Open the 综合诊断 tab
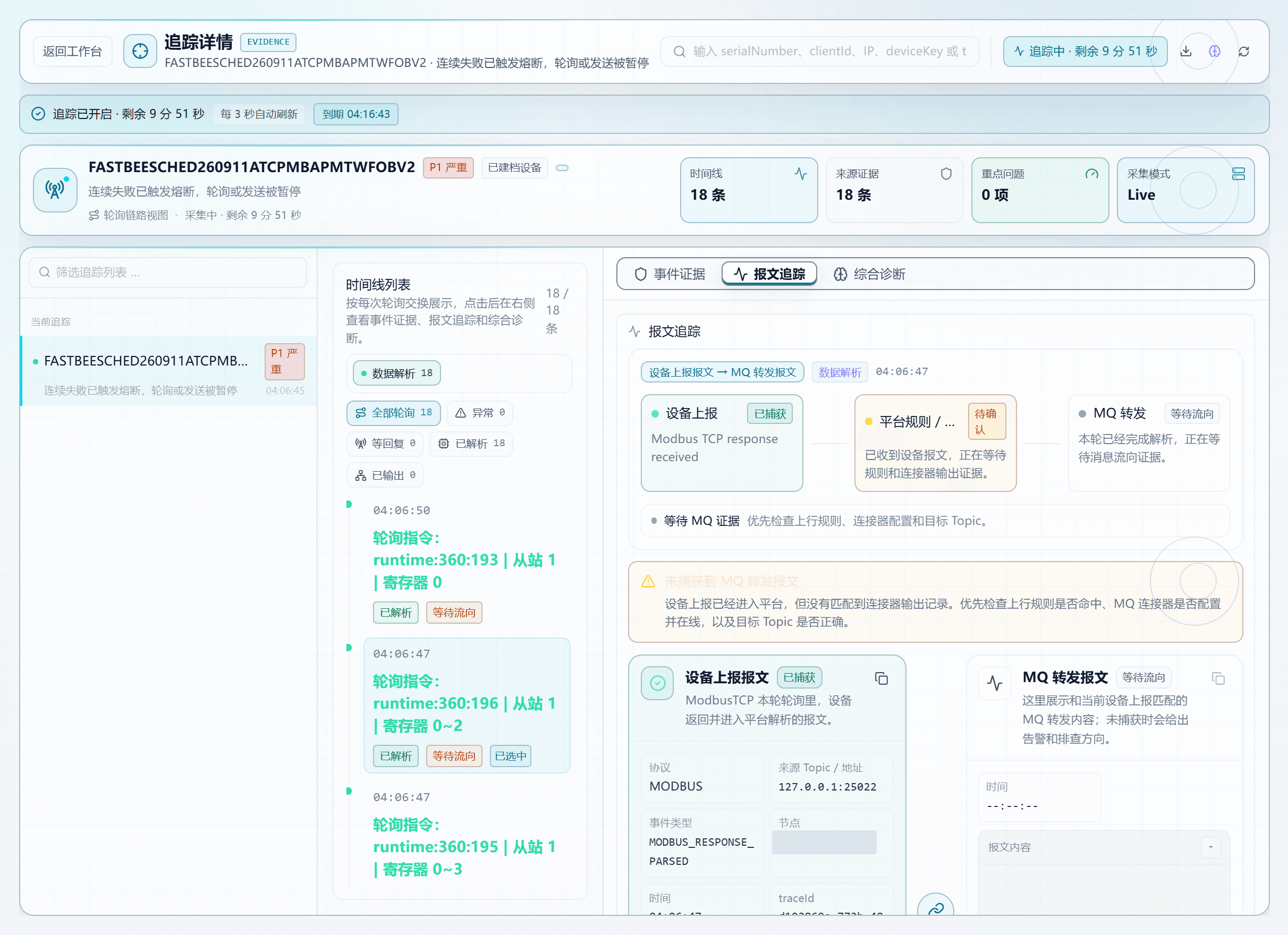The height and width of the screenshot is (935, 1288). pos(869,274)
